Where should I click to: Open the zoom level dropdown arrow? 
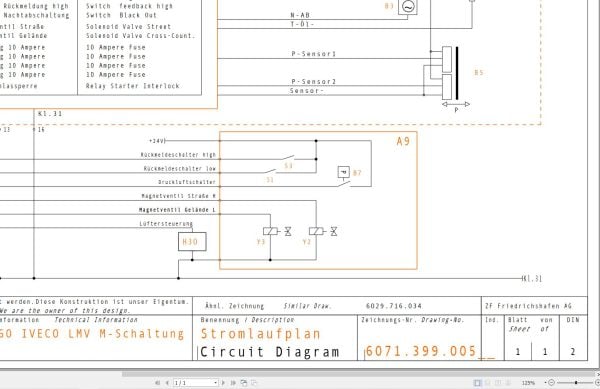click(x=545, y=382)
